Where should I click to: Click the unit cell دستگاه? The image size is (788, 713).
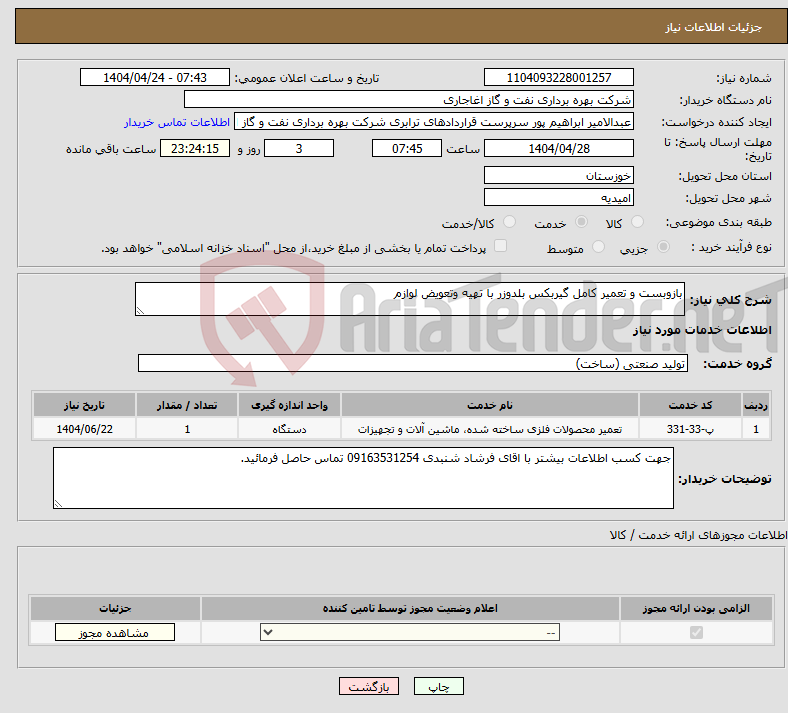pos(289,429)
